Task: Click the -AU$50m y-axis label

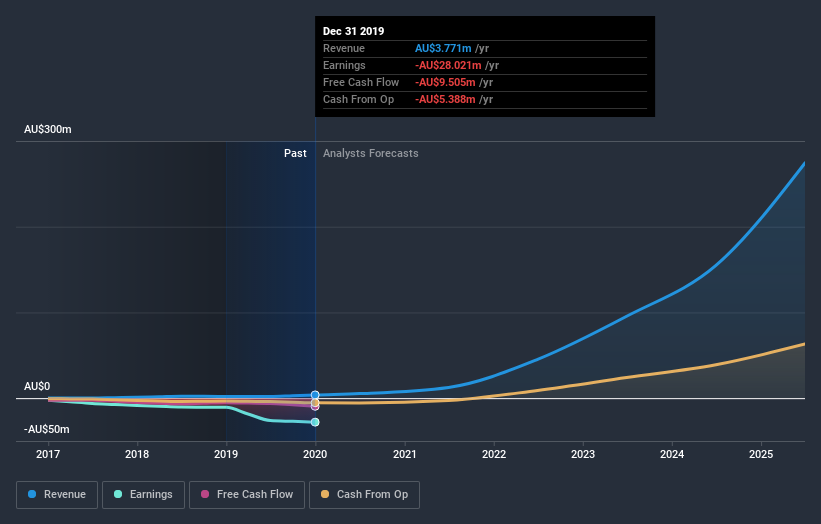Action: coord(47,429)
